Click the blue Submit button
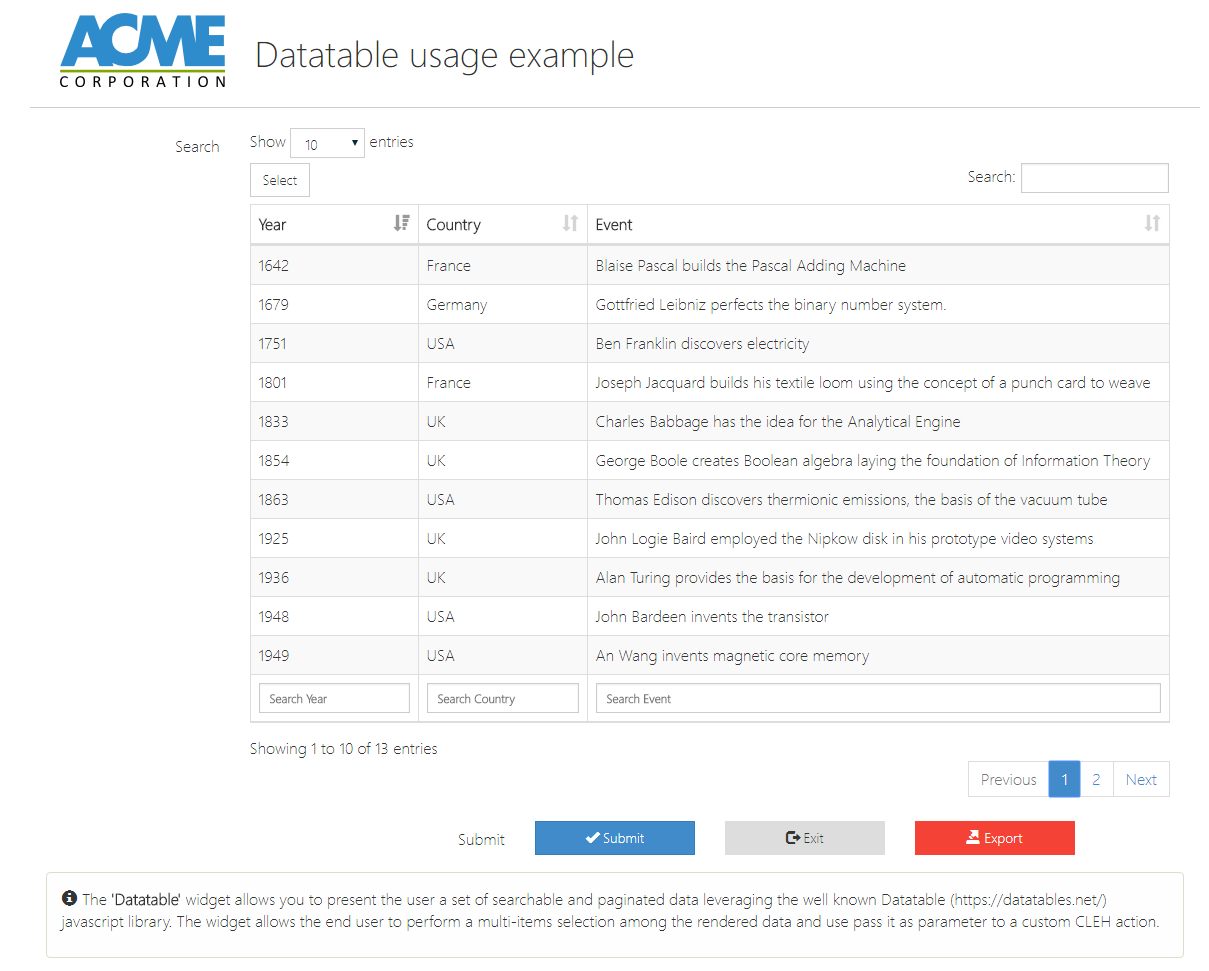The image size is (1209, 971). (614, 838)
